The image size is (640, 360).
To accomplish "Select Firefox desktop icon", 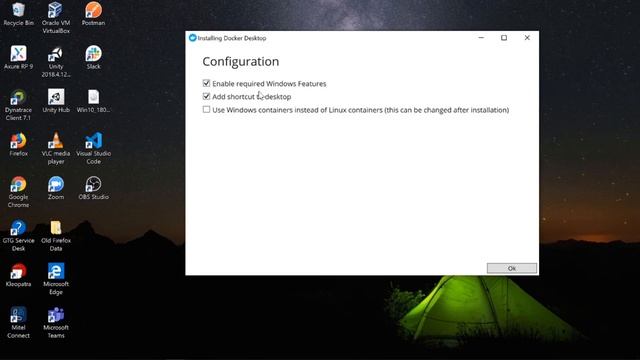I will click(x=18, y=144).
